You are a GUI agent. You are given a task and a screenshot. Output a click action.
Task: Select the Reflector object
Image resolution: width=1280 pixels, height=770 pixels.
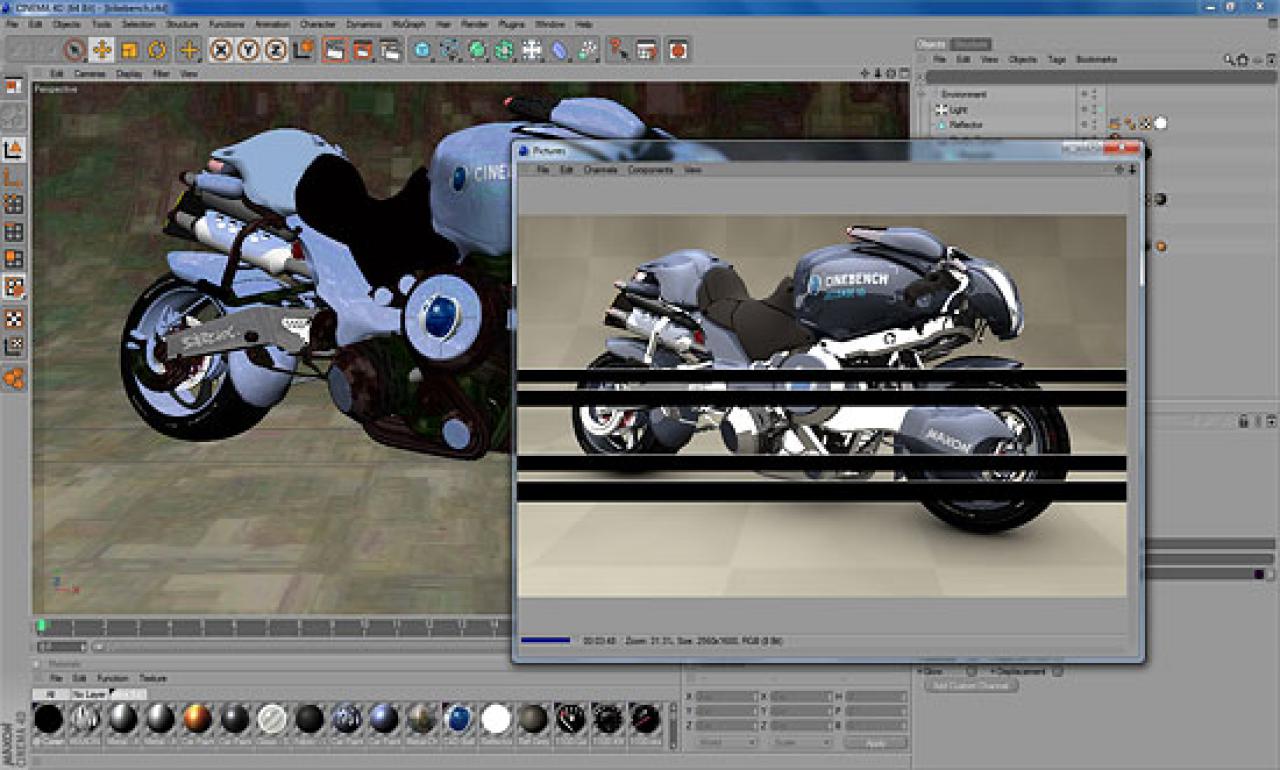(966, 125)
